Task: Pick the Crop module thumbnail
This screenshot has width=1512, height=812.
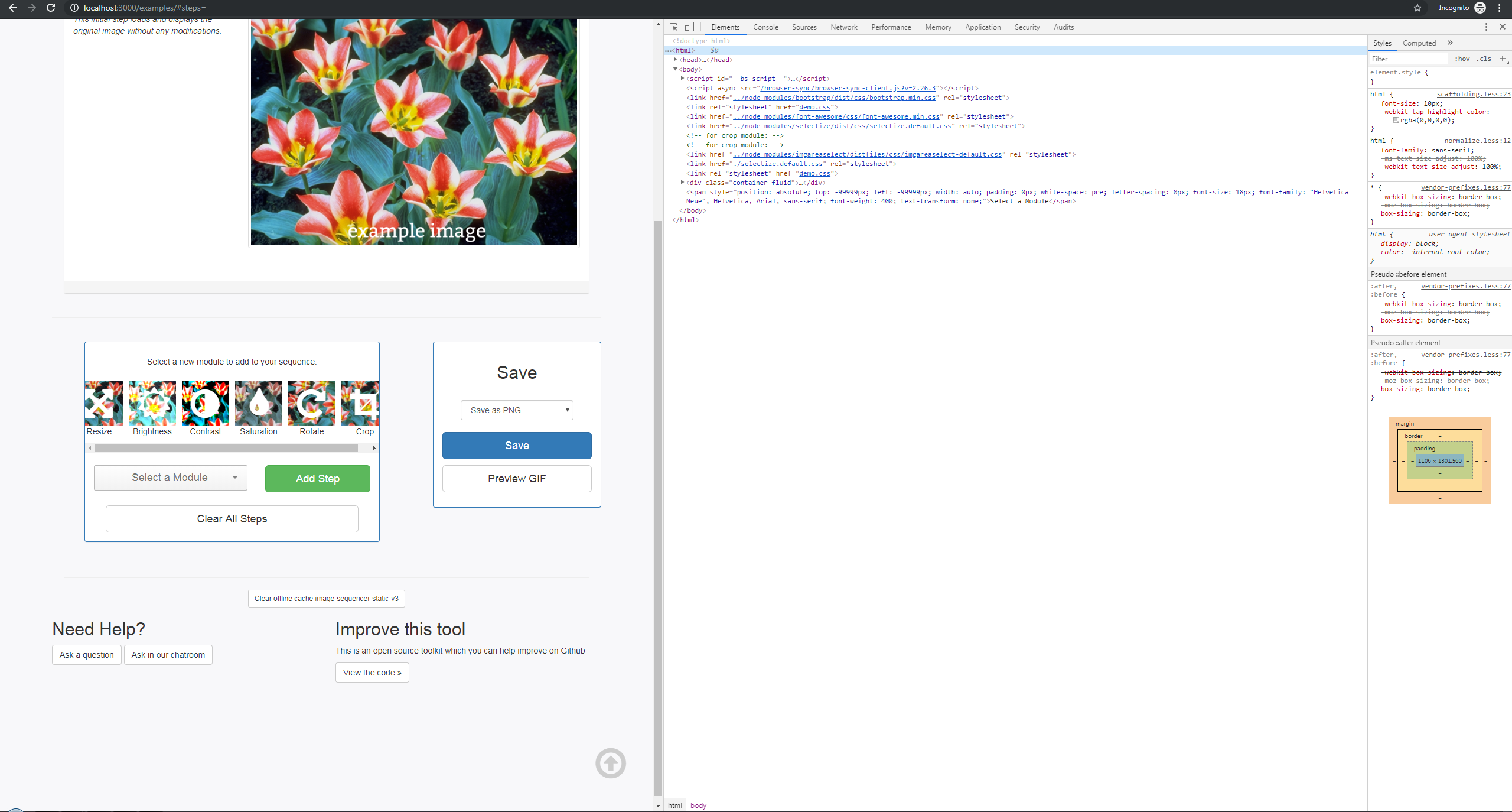Action: 360,403
